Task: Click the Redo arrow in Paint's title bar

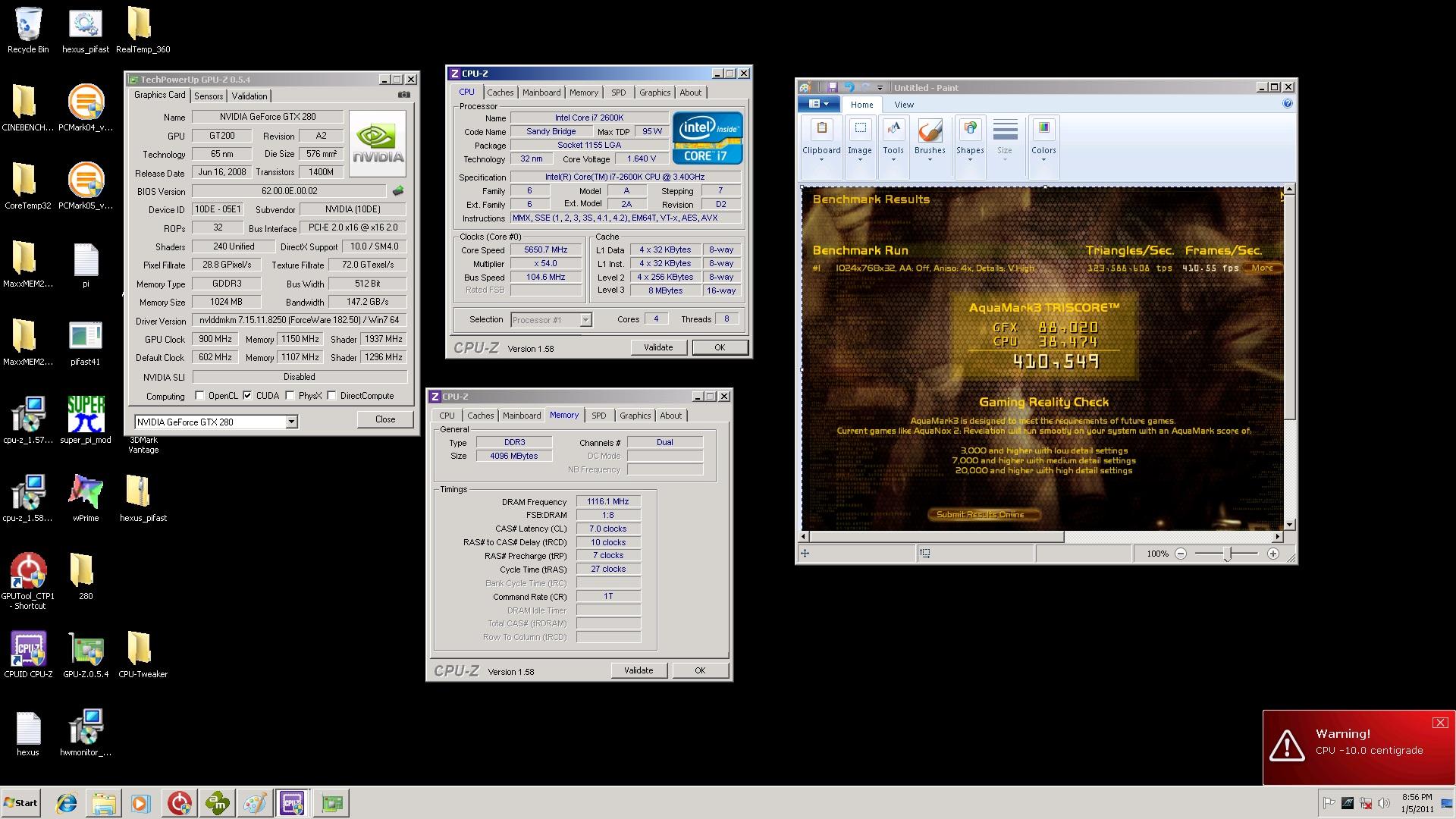Action: point(865,87)
